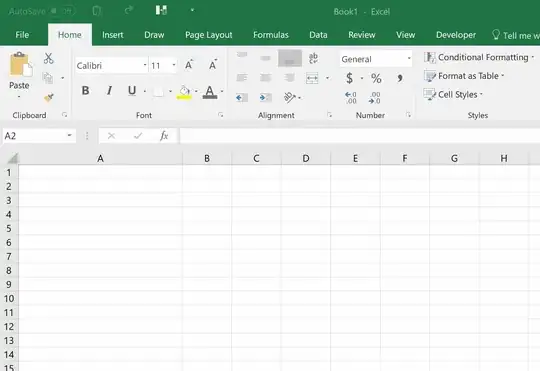Click the Wrap Text icon
540x371 pixels.
coord(313,58)
